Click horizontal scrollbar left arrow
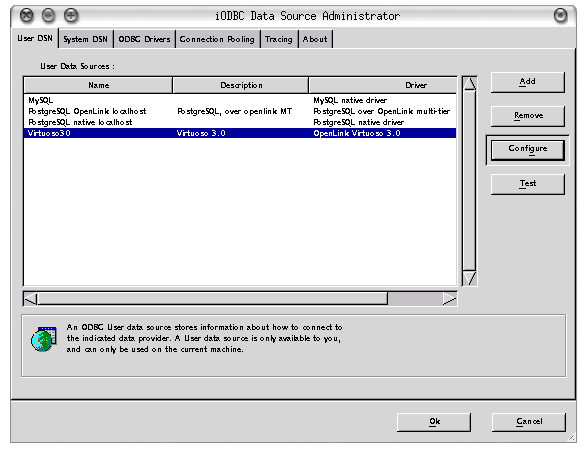 [x=30, y=299]
